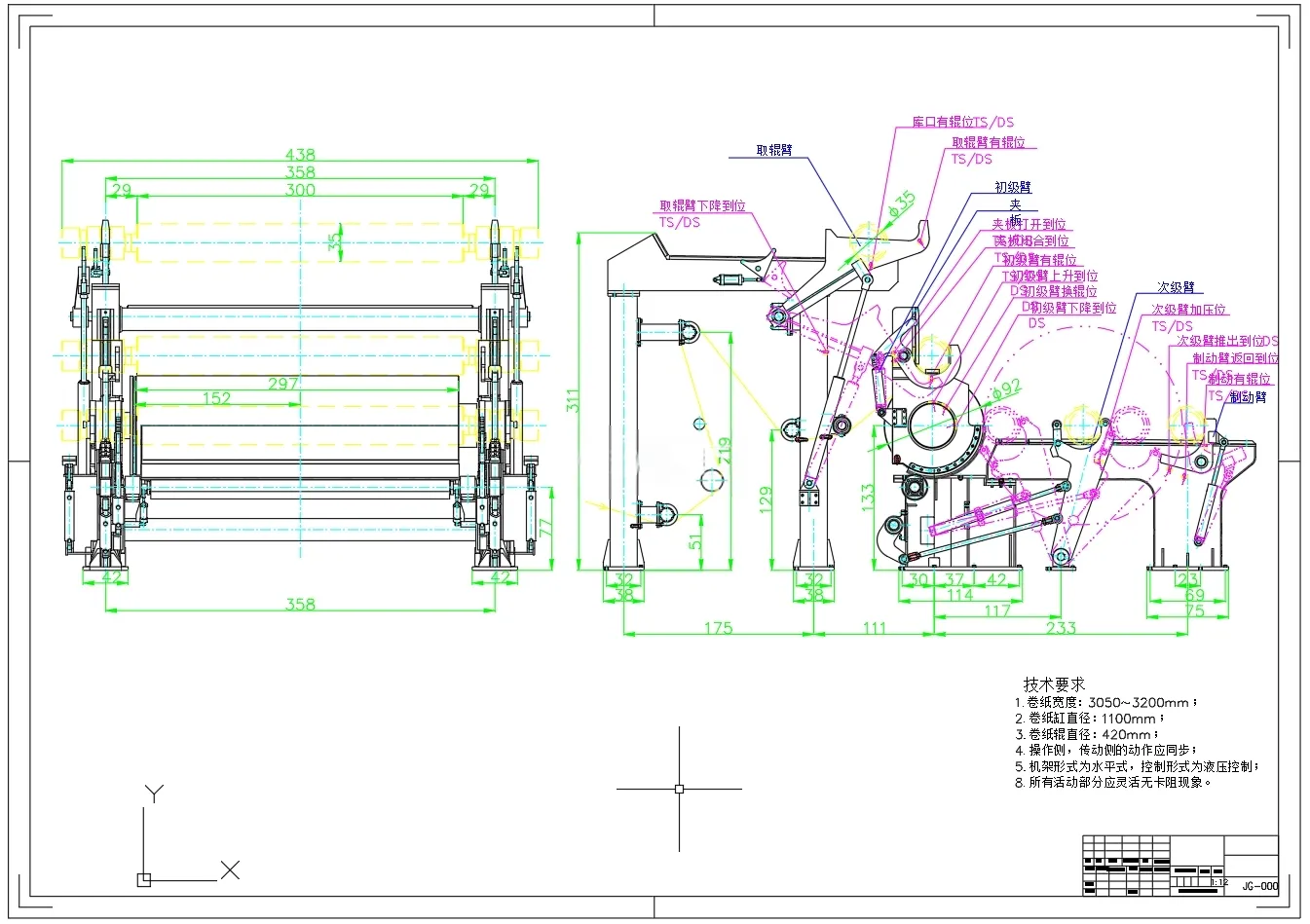Click the X axis label of UCS icon
The width and height of the screenshot is (1310, 924).
tap(230, 869)
